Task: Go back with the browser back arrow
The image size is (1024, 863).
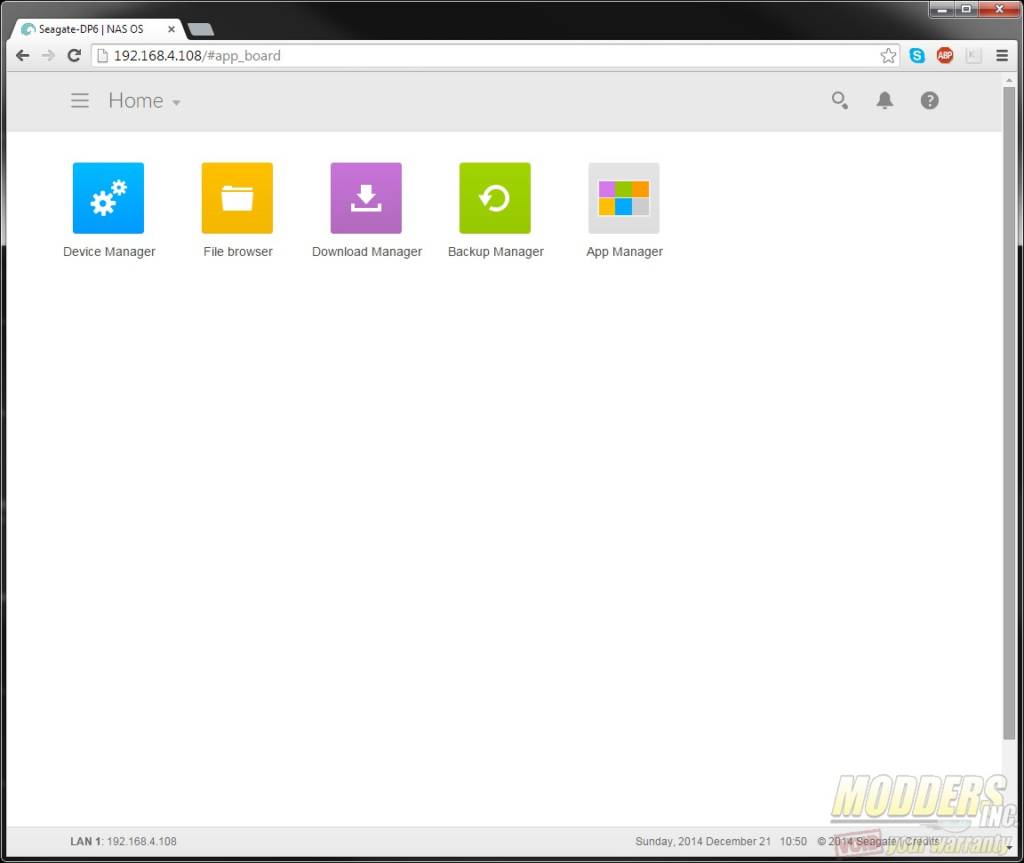Action: pyautogui.click(x=22, y=56)
